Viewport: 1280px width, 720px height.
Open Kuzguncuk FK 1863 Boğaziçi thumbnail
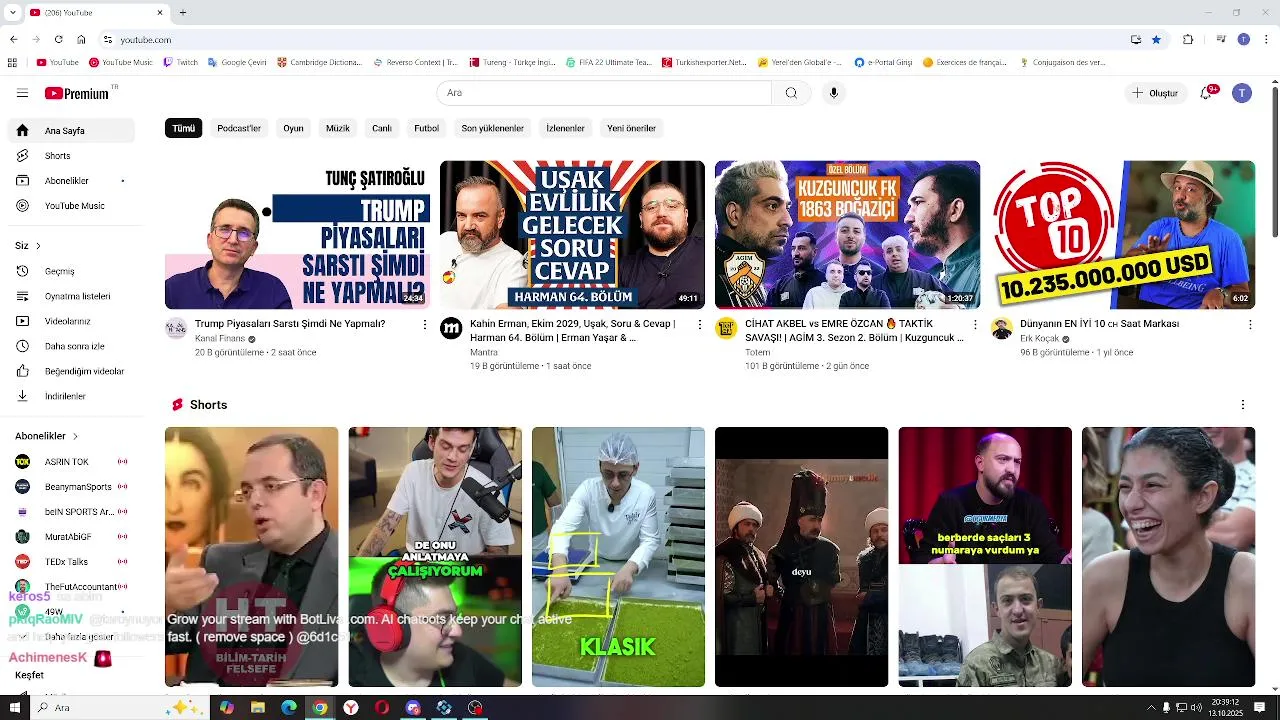[847, 235]
